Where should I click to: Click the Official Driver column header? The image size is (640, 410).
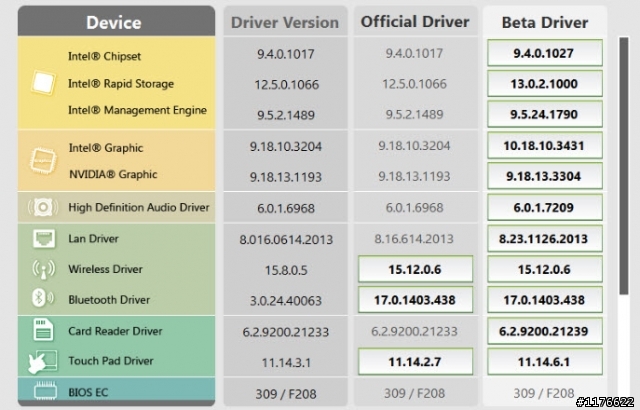pos(416,21)
